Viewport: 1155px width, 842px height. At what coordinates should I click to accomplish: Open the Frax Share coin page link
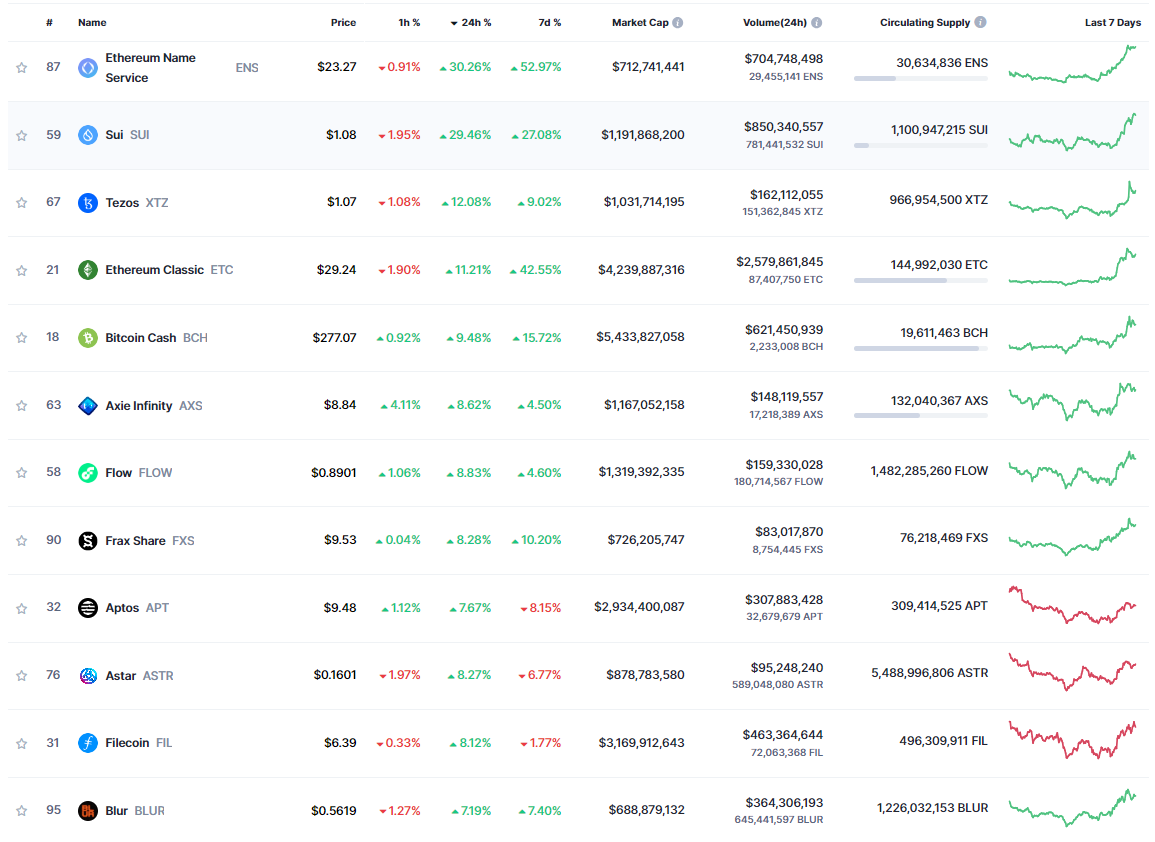pos(136,541)
